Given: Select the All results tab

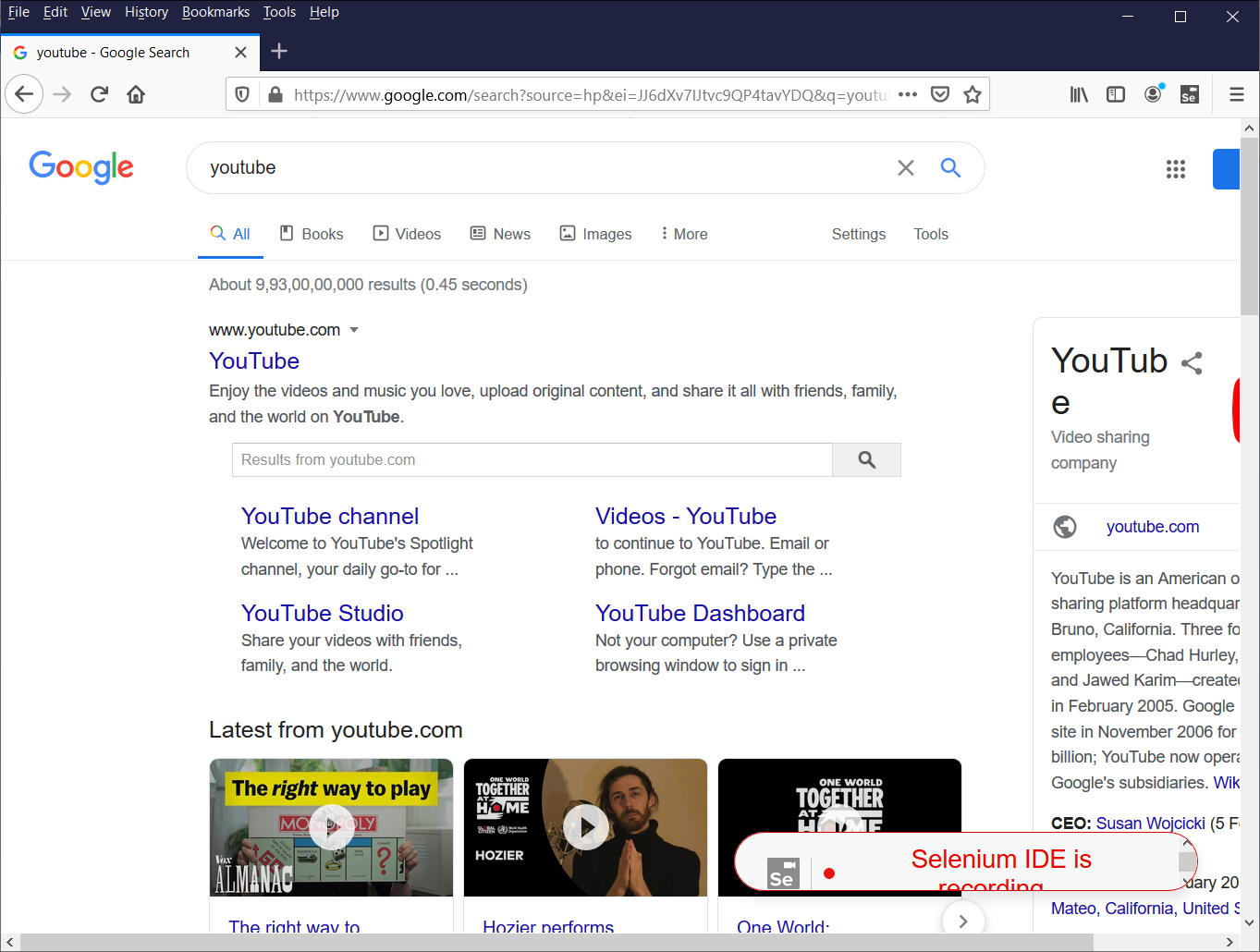Looking at the screenshot, I should [230, 234].
